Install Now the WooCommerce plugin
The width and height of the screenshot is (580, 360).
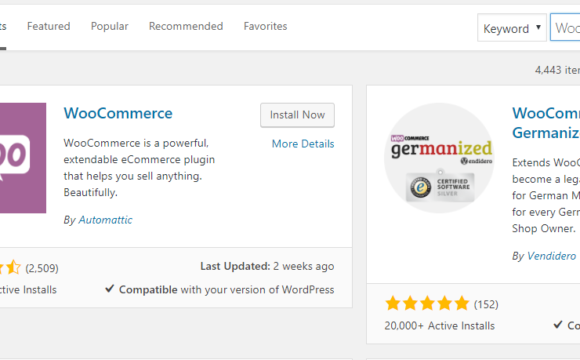click(x=297, y=115)
